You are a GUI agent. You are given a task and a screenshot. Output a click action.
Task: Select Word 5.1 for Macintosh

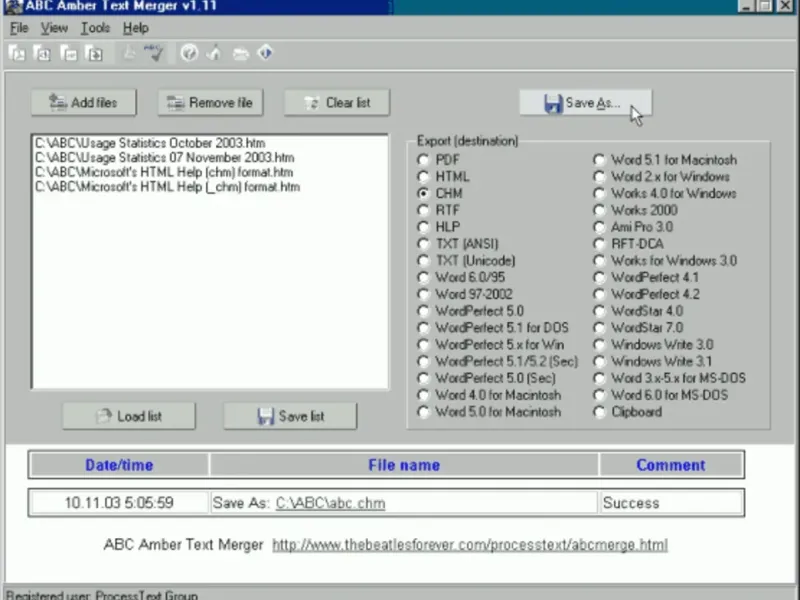665,160
